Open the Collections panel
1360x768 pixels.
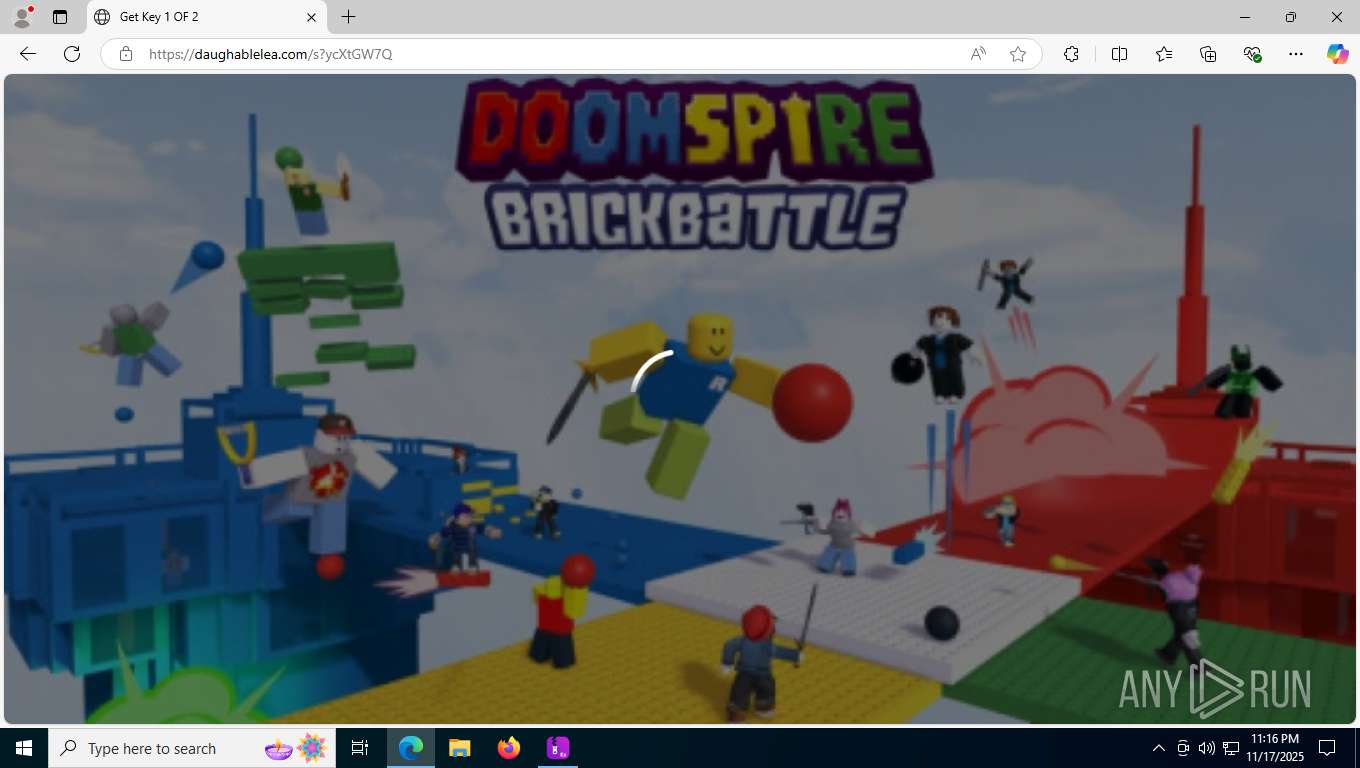tap(1208, 54)
